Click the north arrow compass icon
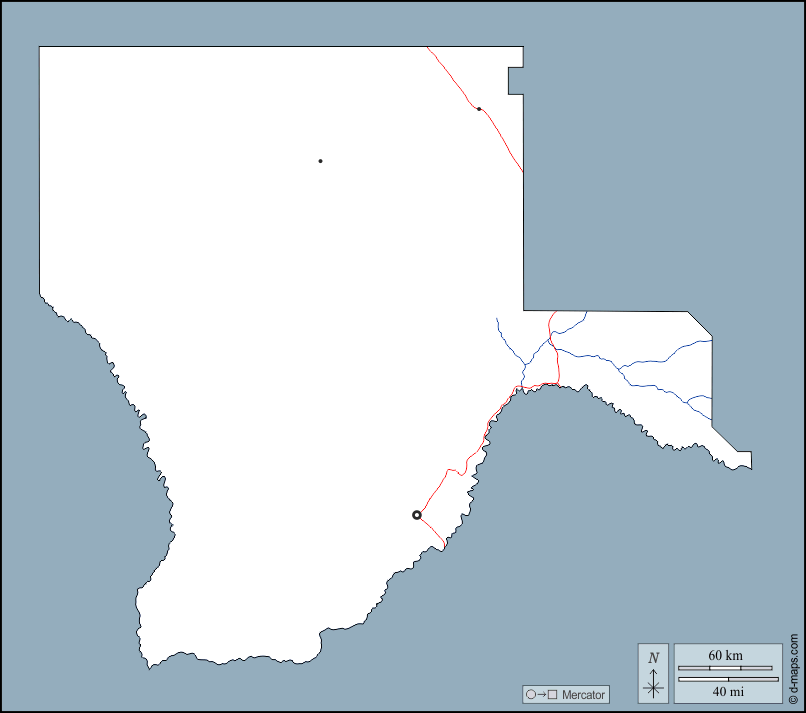806x713 pixels. coord(653,683)
